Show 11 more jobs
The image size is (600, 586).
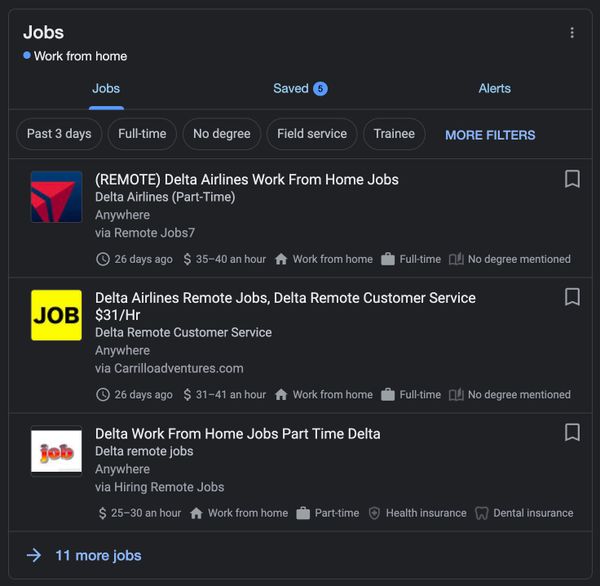(x=98, y=555)
